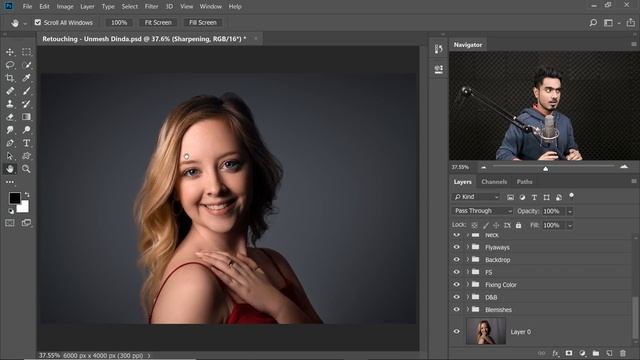Create new fill or adjustment layer
This screenshot has width=640, height=360.
(x=582, y=353)
